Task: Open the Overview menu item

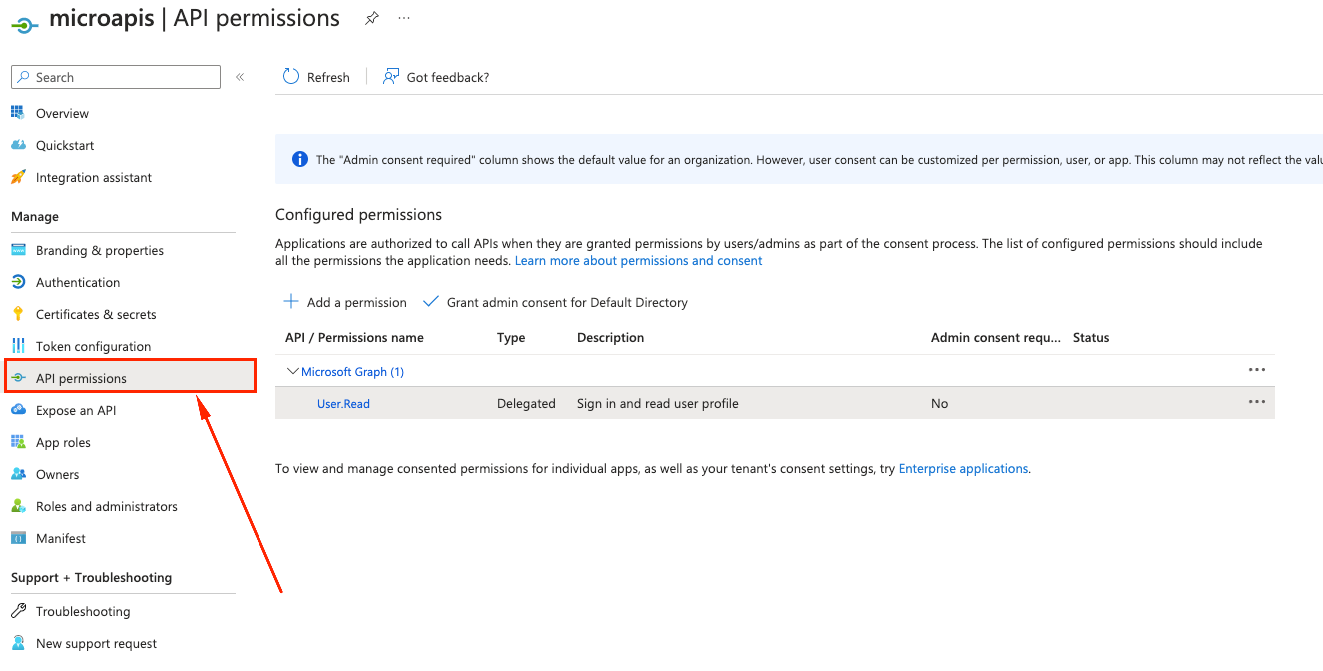Action: point(62,113)
